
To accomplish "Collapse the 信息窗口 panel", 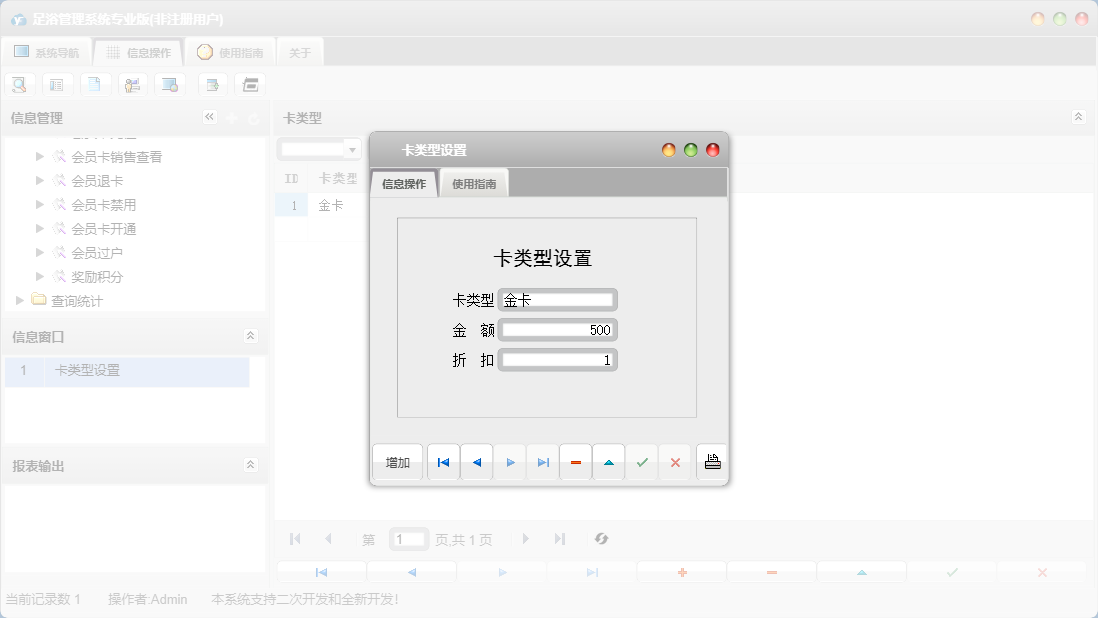I will point(252,336).
